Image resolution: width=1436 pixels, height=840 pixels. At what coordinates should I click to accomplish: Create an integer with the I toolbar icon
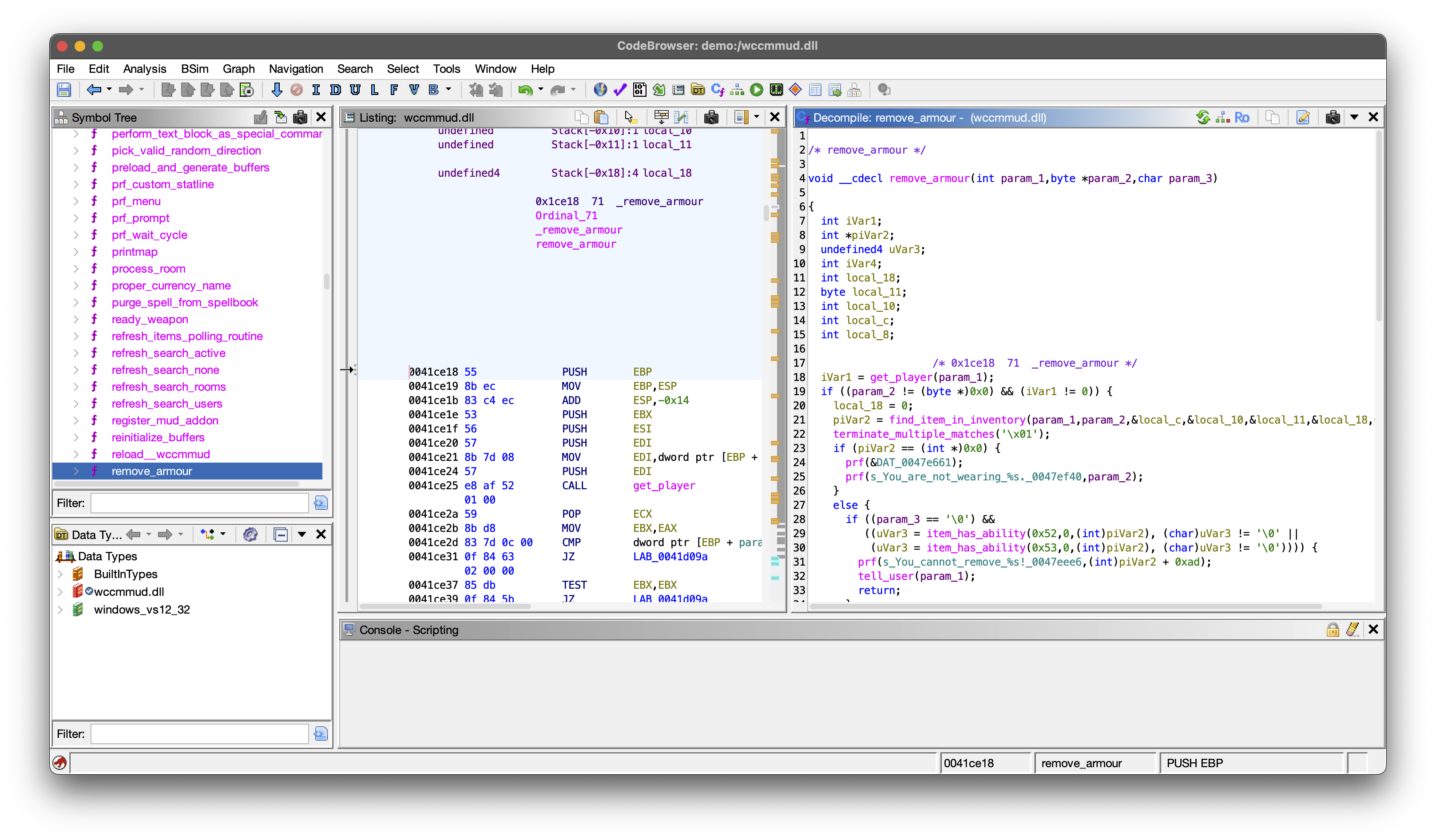316,90
